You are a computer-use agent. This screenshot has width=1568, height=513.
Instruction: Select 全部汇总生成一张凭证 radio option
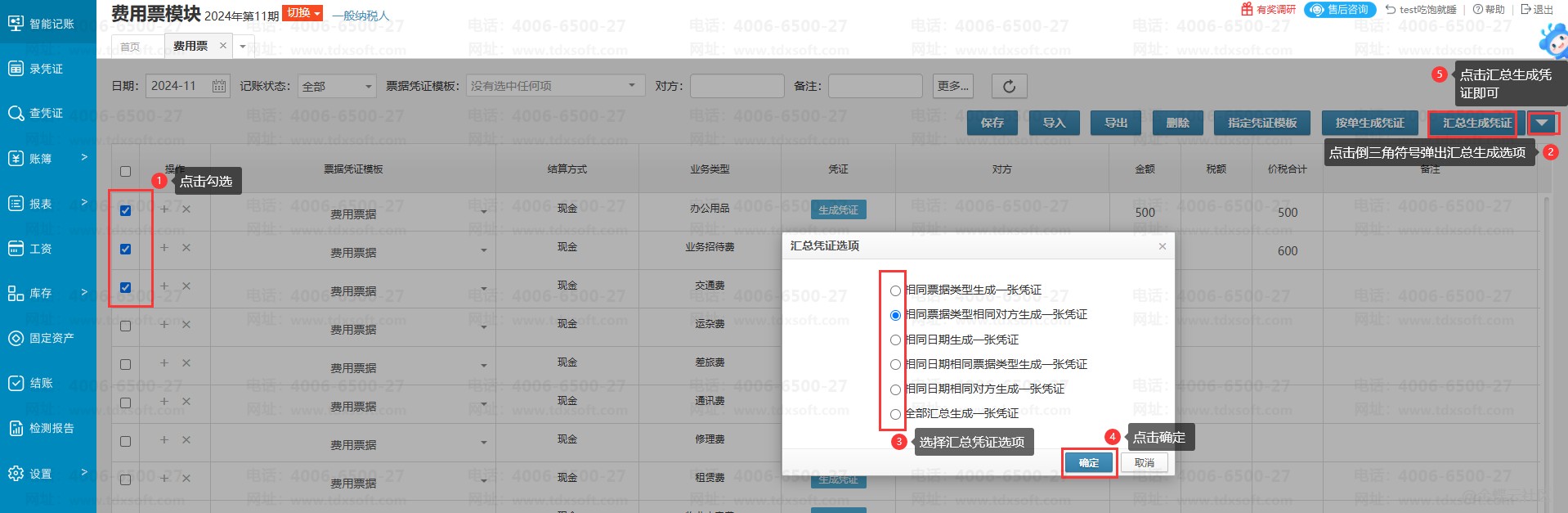[895, 415]
